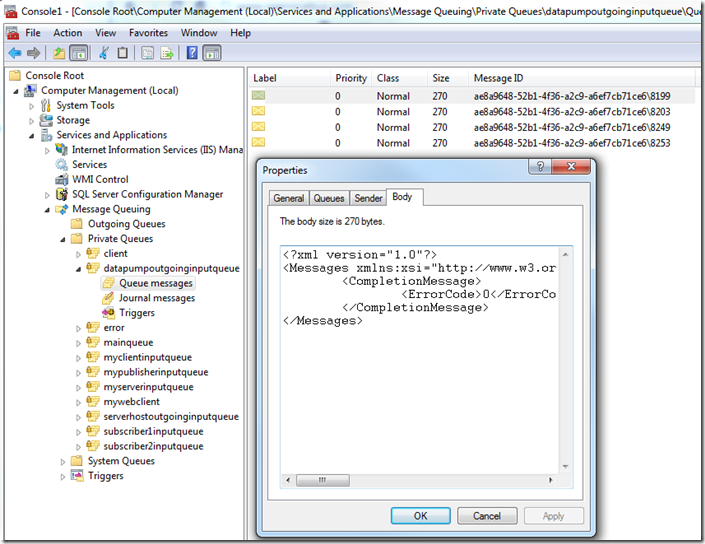Open the Help menu
Viewport: 705px width, 544px height.
(x=240, y=33)
